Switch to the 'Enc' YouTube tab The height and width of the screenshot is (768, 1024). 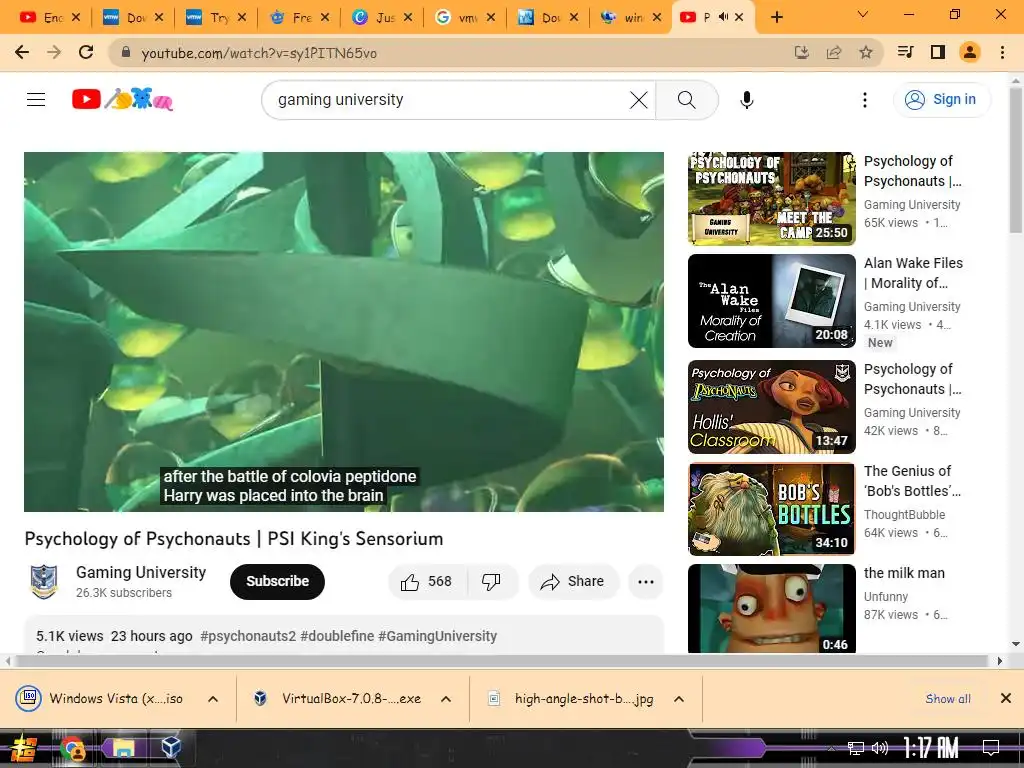50,18
